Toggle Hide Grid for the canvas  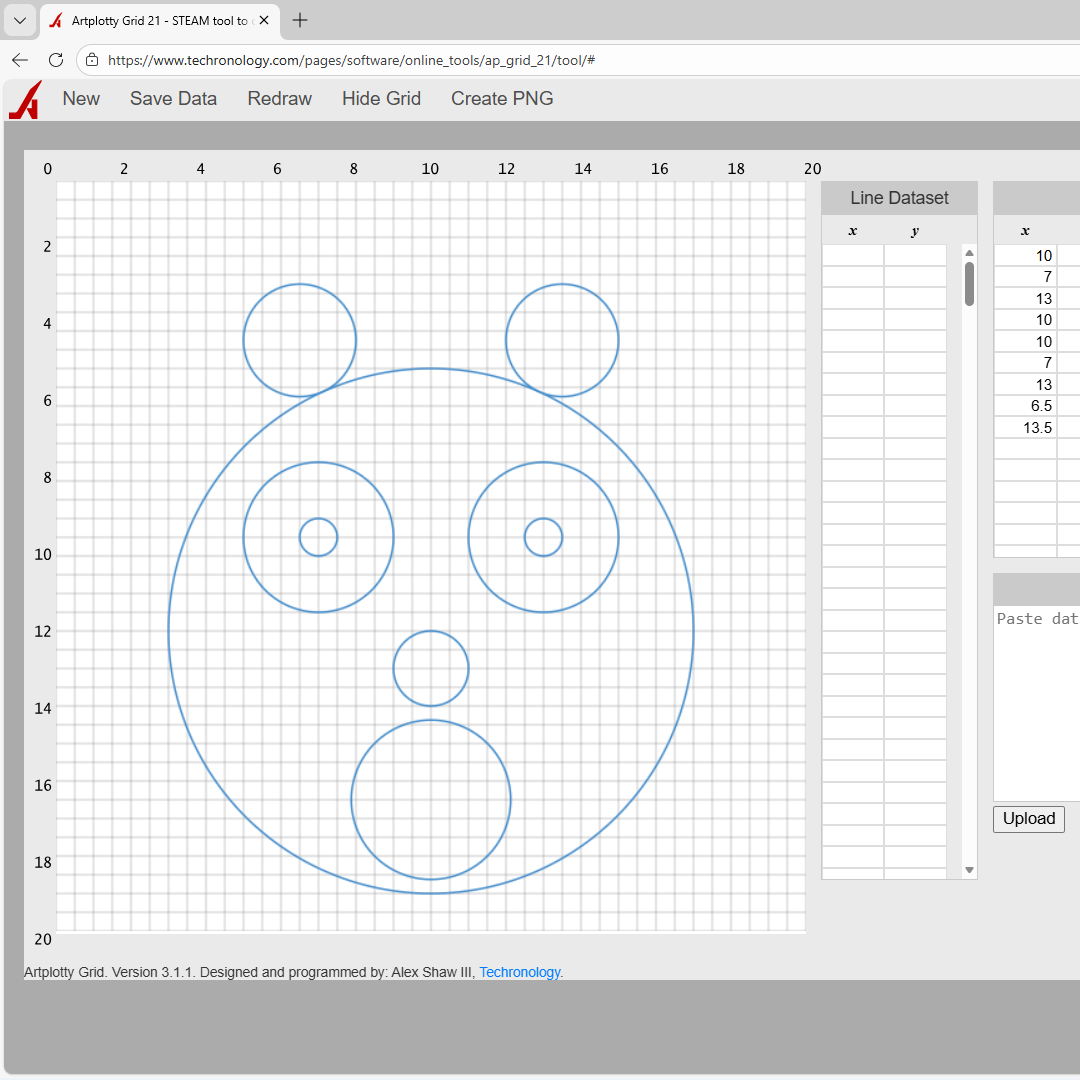tap(381, 98)
